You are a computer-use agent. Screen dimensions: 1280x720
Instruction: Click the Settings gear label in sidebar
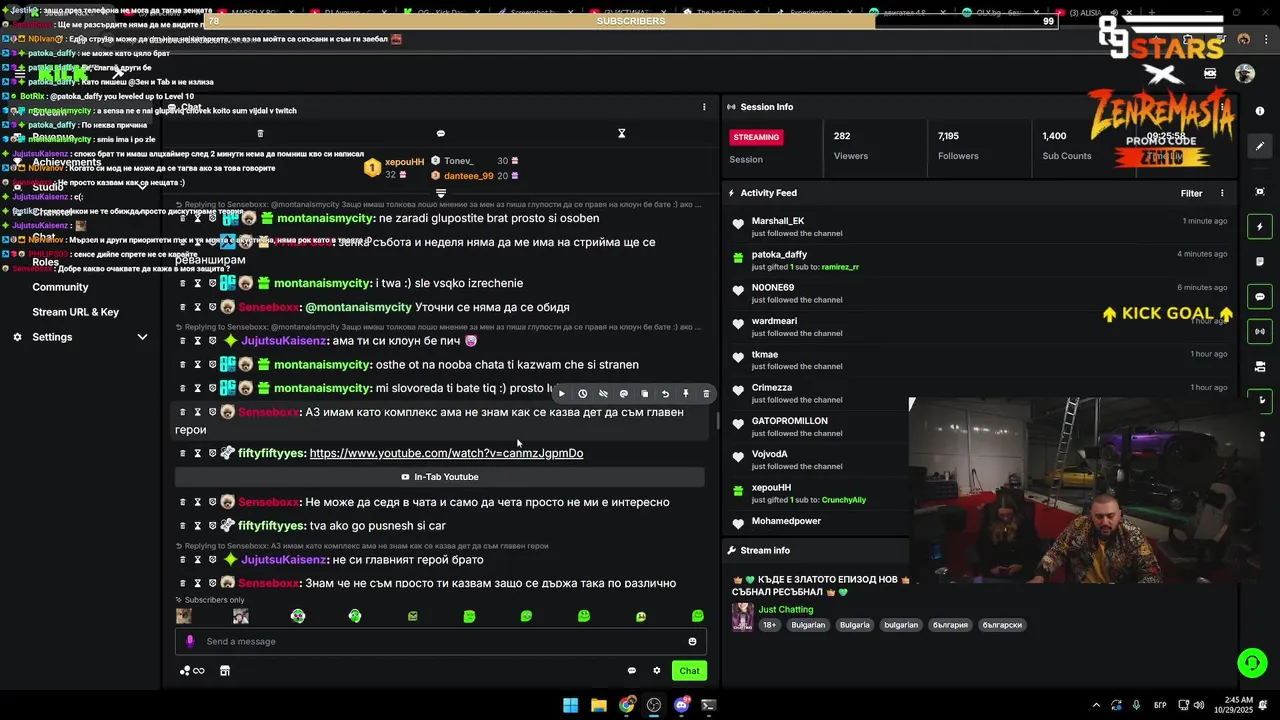pos(52,337)
